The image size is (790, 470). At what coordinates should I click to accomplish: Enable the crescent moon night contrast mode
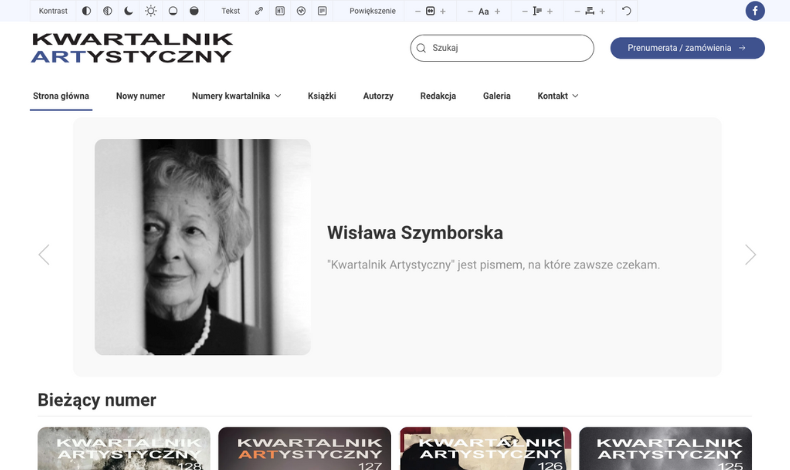point(129,11)
